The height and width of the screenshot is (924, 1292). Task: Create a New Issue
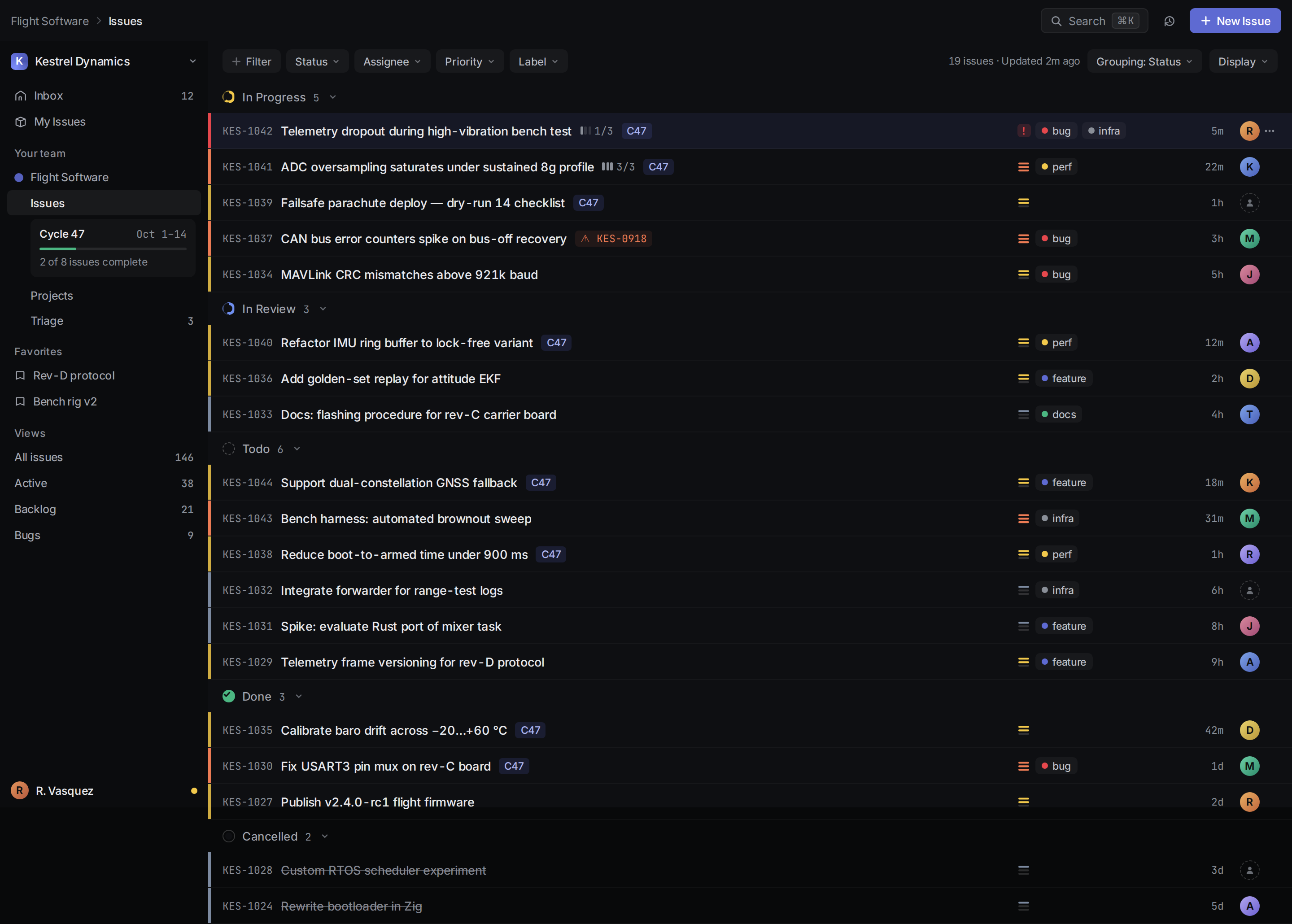tap(1235, 21)
